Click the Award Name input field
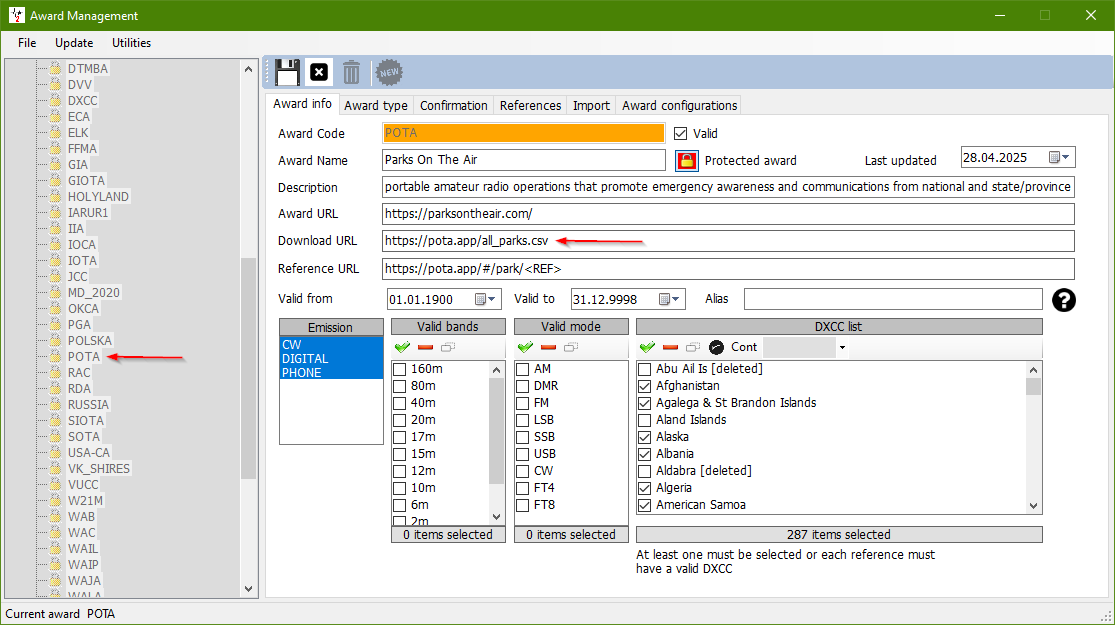Viewport: 1115px width, 625px height. coord(523,160)
